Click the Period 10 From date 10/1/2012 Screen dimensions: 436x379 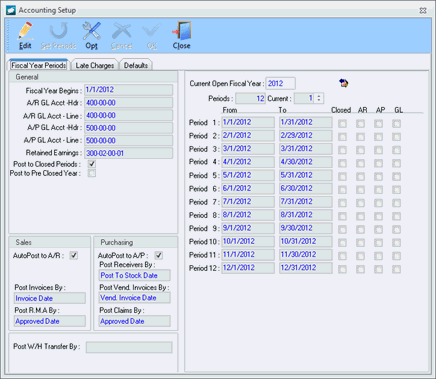[248, 241]
